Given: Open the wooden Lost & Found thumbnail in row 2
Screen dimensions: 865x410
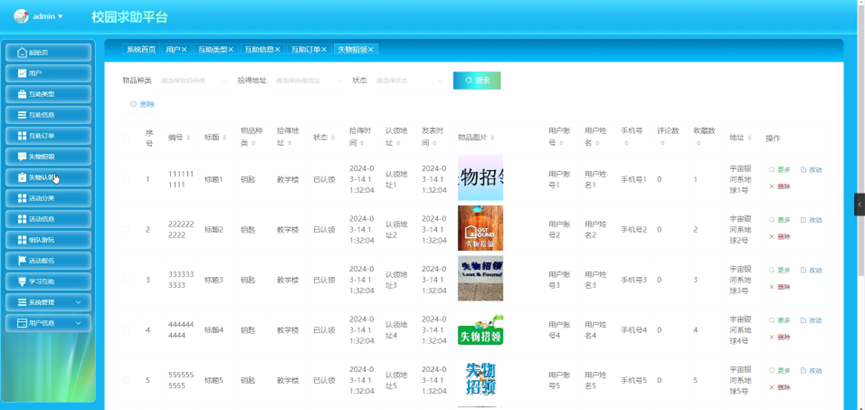Looking at the screenshot, I should (x=480, y=228).
